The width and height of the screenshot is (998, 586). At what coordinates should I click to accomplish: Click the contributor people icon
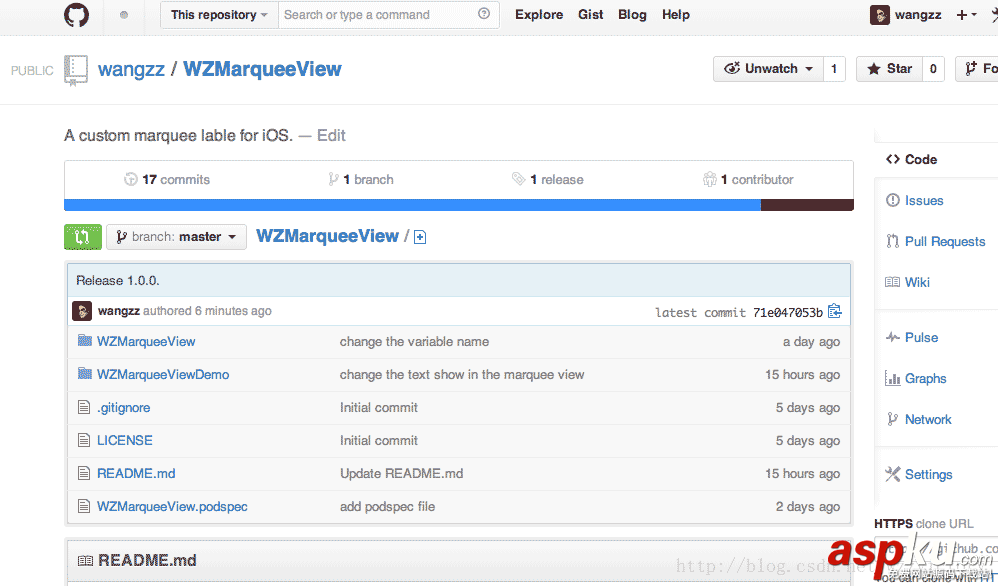click(x=710, y=179)
